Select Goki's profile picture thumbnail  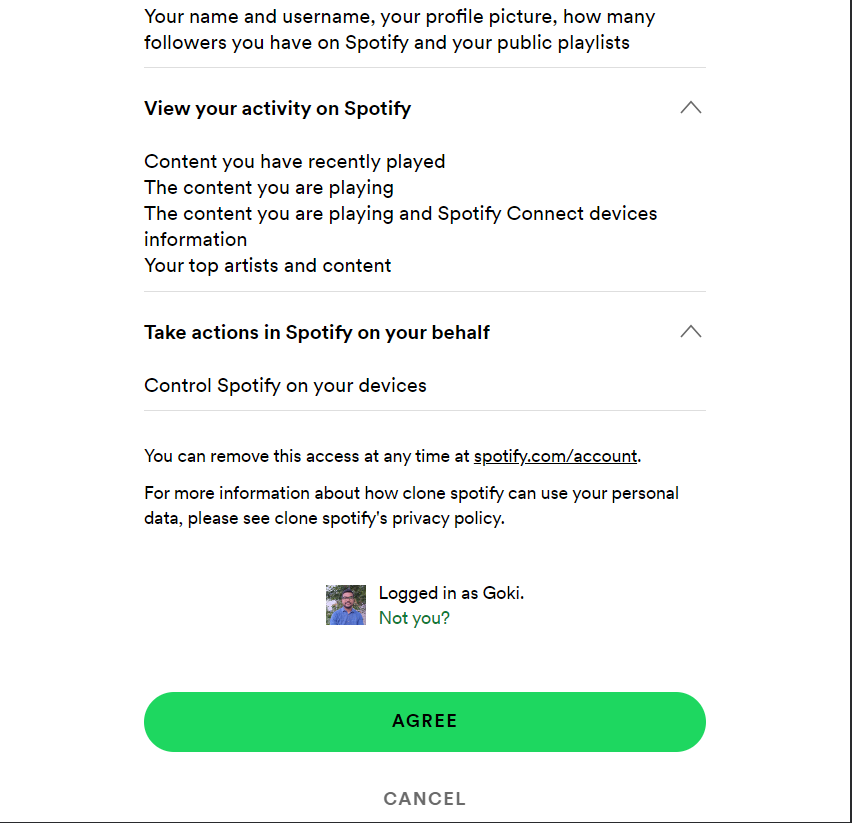click(x=346, y=605)
